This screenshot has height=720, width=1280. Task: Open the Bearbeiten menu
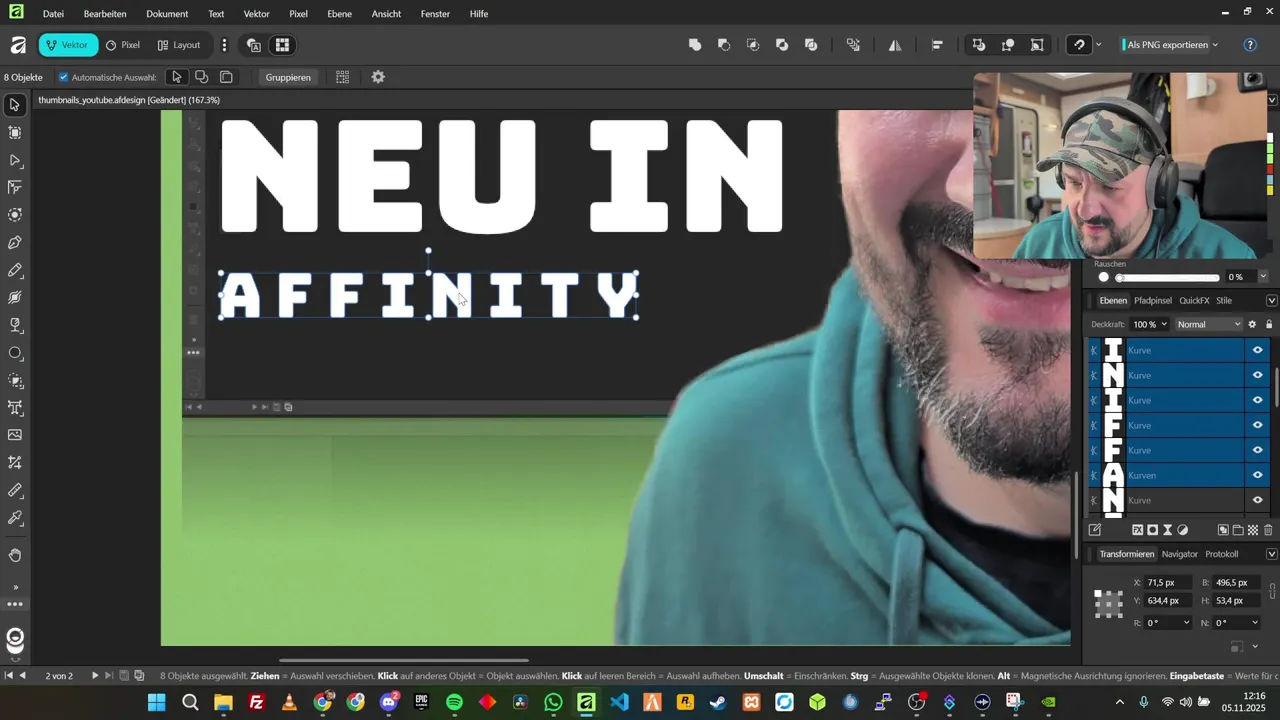(x=105, y=14)
